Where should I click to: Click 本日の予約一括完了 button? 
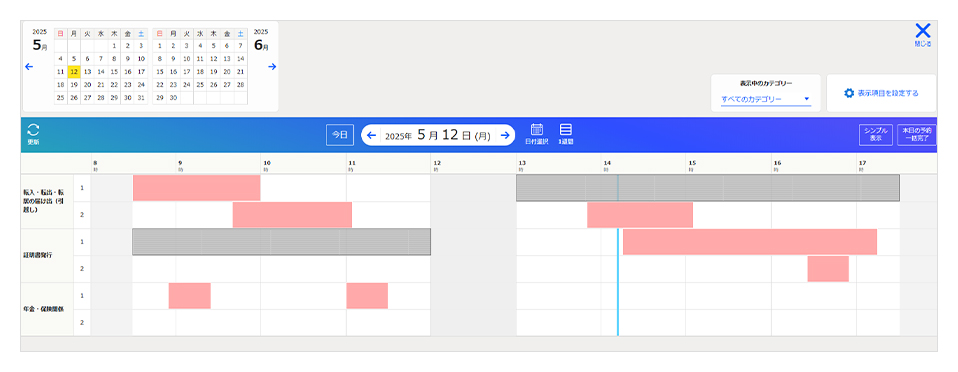[x=916, y=135]
